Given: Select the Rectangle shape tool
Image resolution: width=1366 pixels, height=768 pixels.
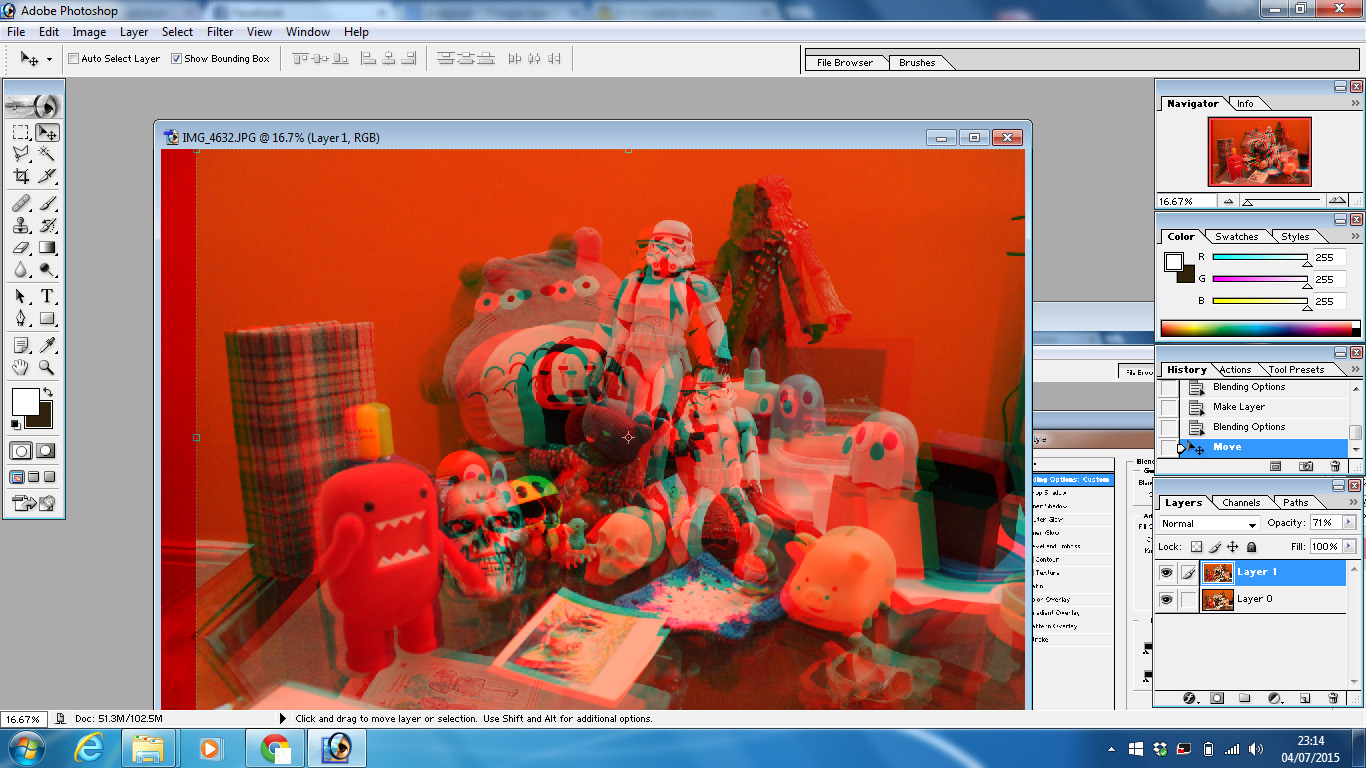Looking at the screenshot, I should (46, 318).
